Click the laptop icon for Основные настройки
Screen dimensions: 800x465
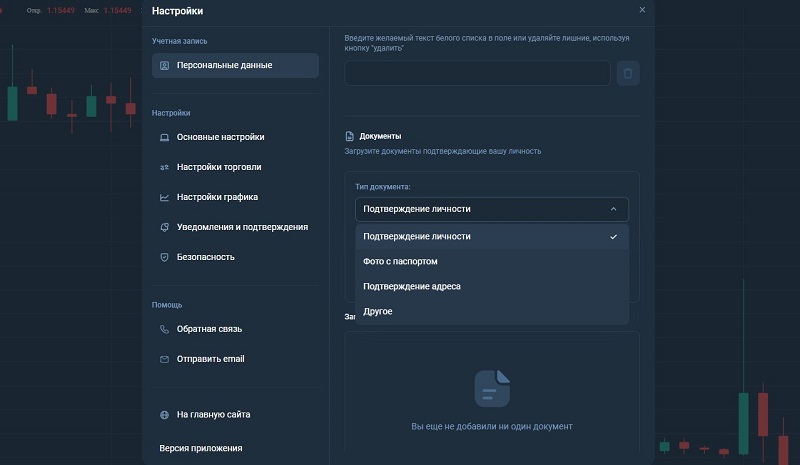coord(164,137)
